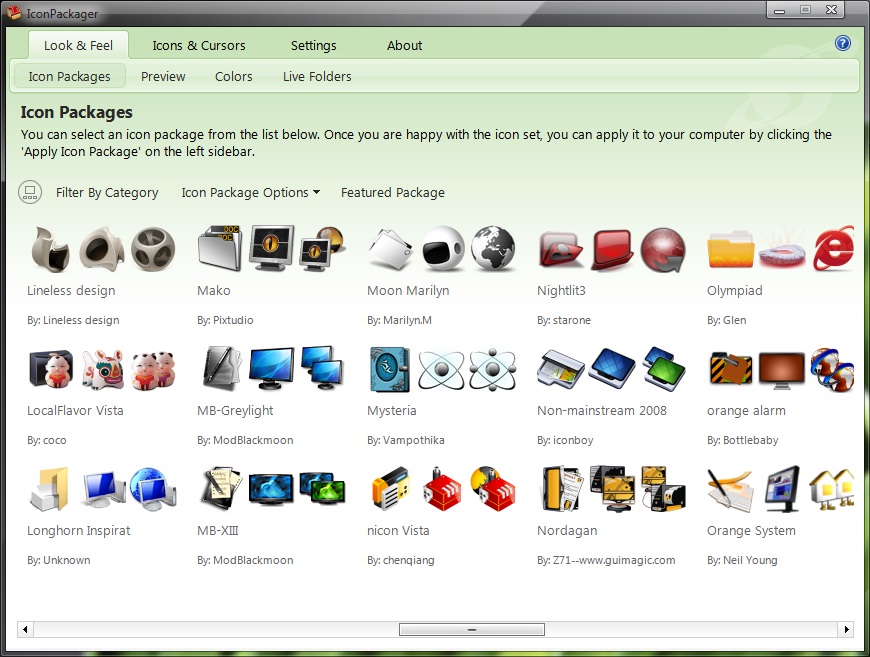870x657 pixels.
Task: Select the Moon Marilyn helmet icon
Action: 443,249
